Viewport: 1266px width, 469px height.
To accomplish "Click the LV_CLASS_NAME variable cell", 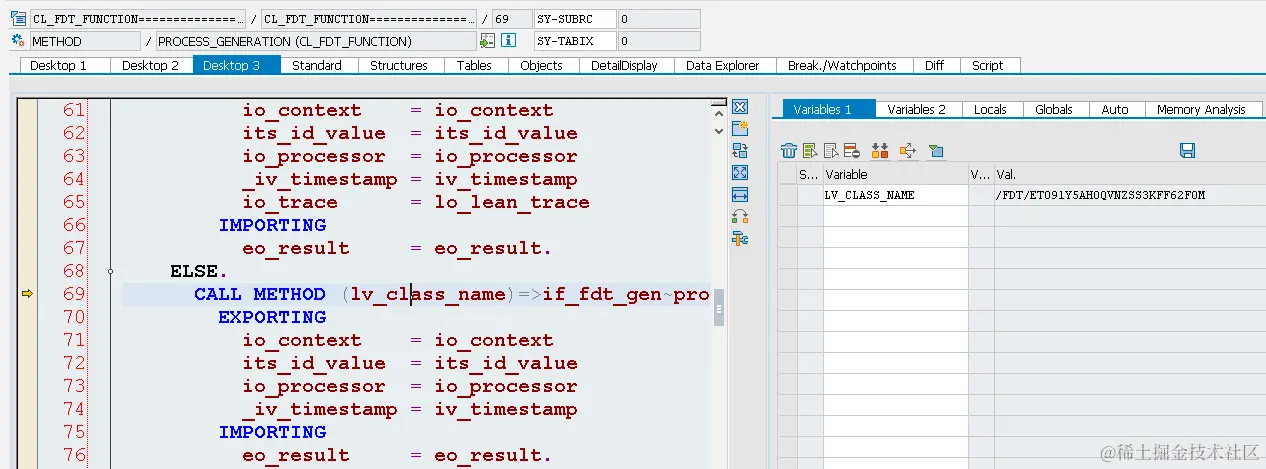I will pyautogui.click(x=895, y=195).
